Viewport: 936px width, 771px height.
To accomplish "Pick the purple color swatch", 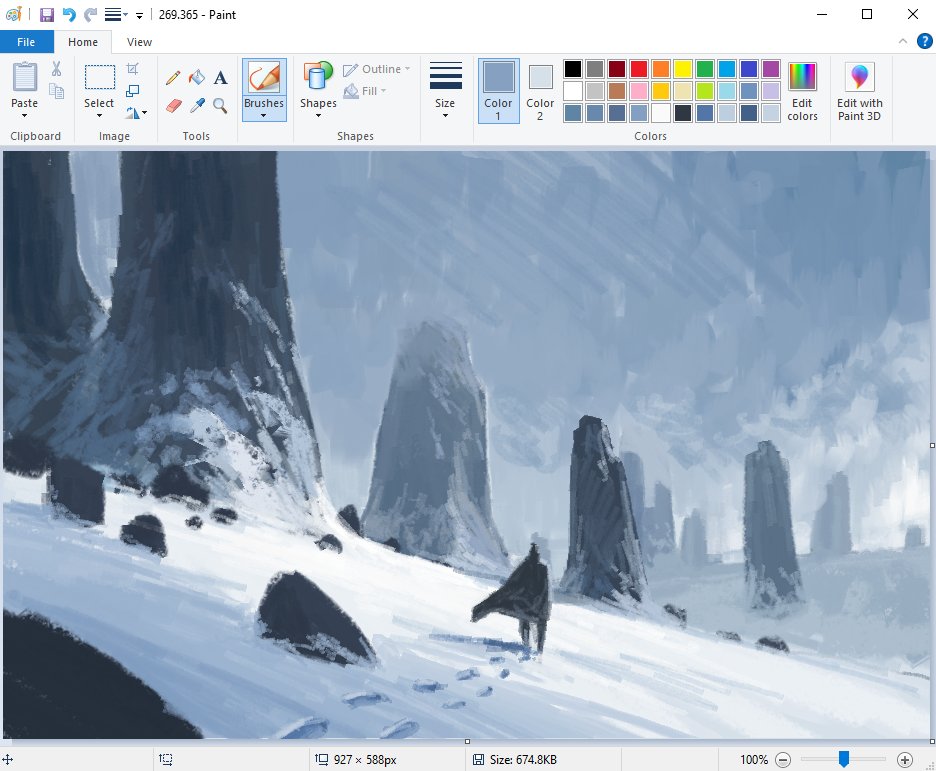I will pyautogui.click(x=771, y=69).
